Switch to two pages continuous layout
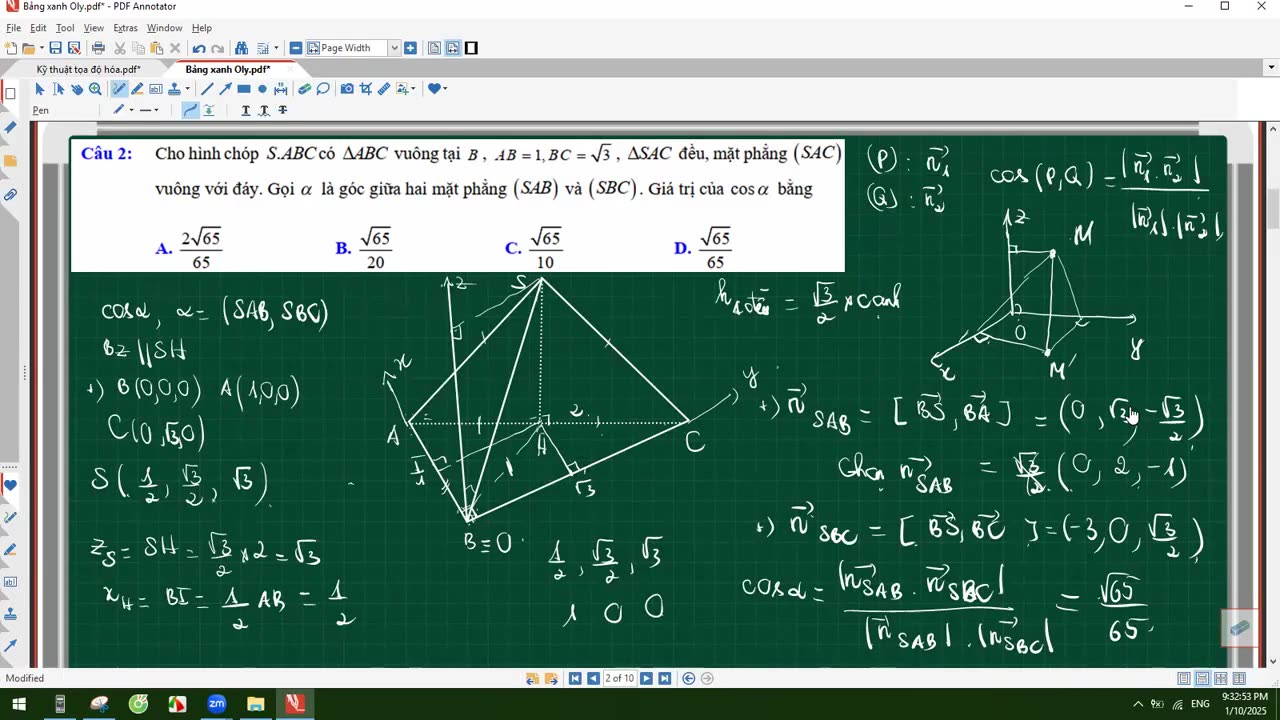 [x=1221, y=678]
